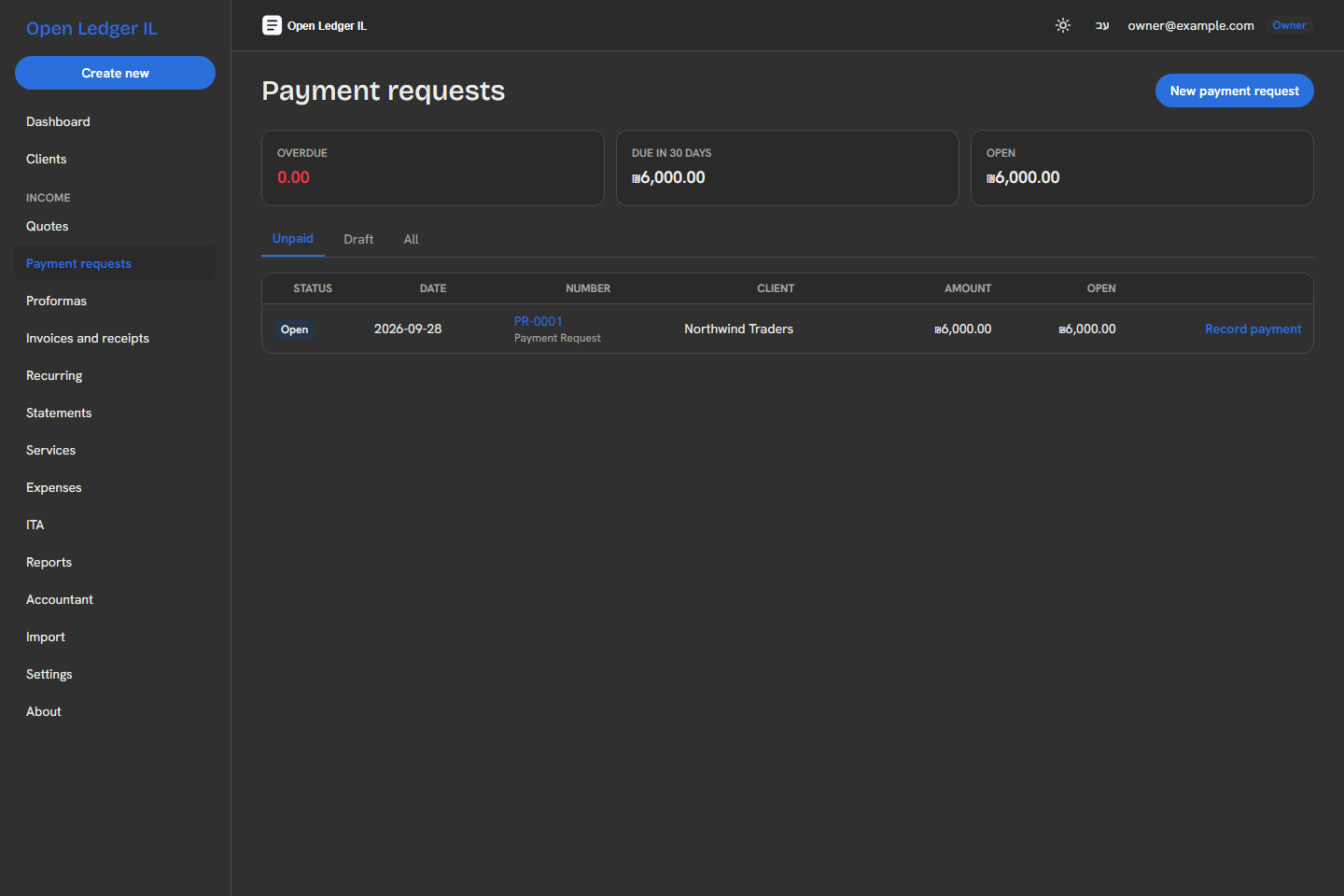Start a New payment request
This screenshot has height=896, width=1344.
click(1234, 91)
